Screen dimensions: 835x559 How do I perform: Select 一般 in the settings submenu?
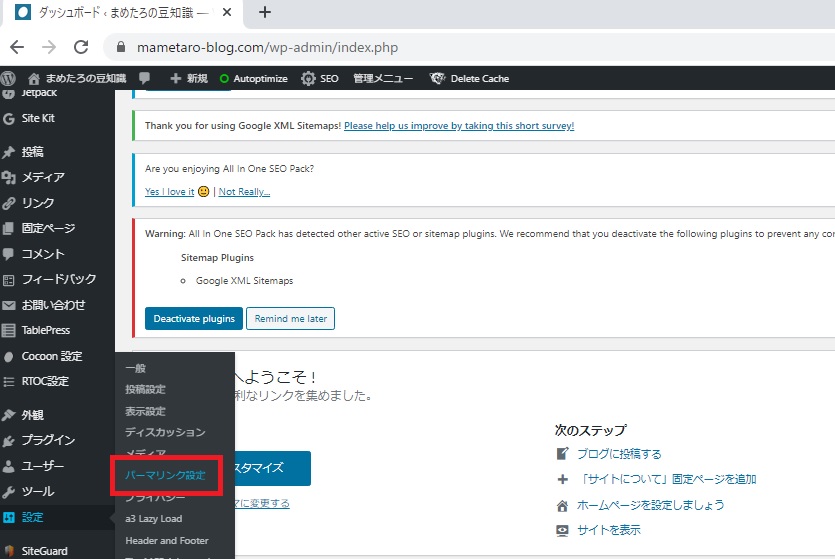(135, 368)
